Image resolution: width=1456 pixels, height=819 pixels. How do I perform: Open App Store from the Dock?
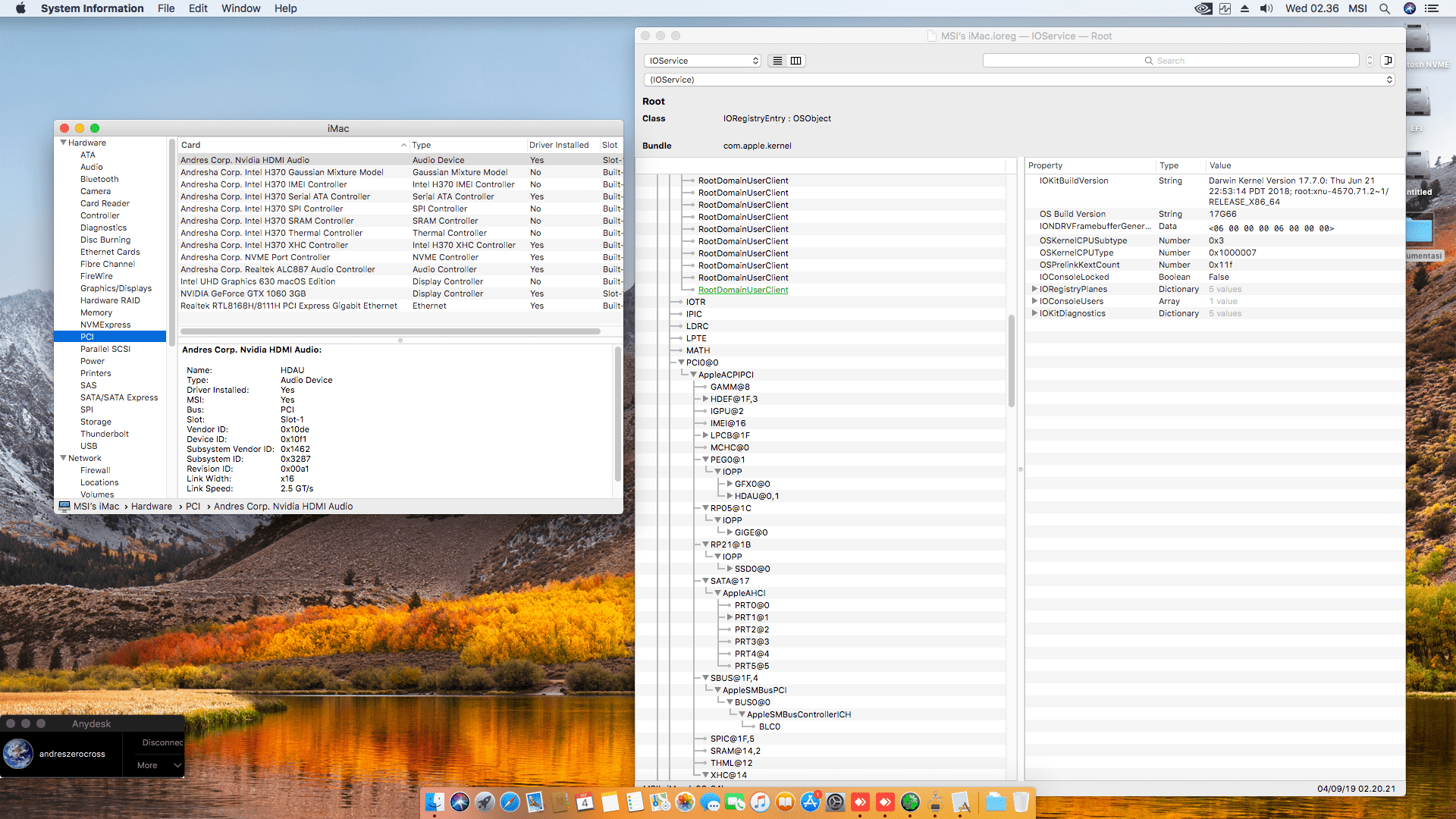[810, 802]
